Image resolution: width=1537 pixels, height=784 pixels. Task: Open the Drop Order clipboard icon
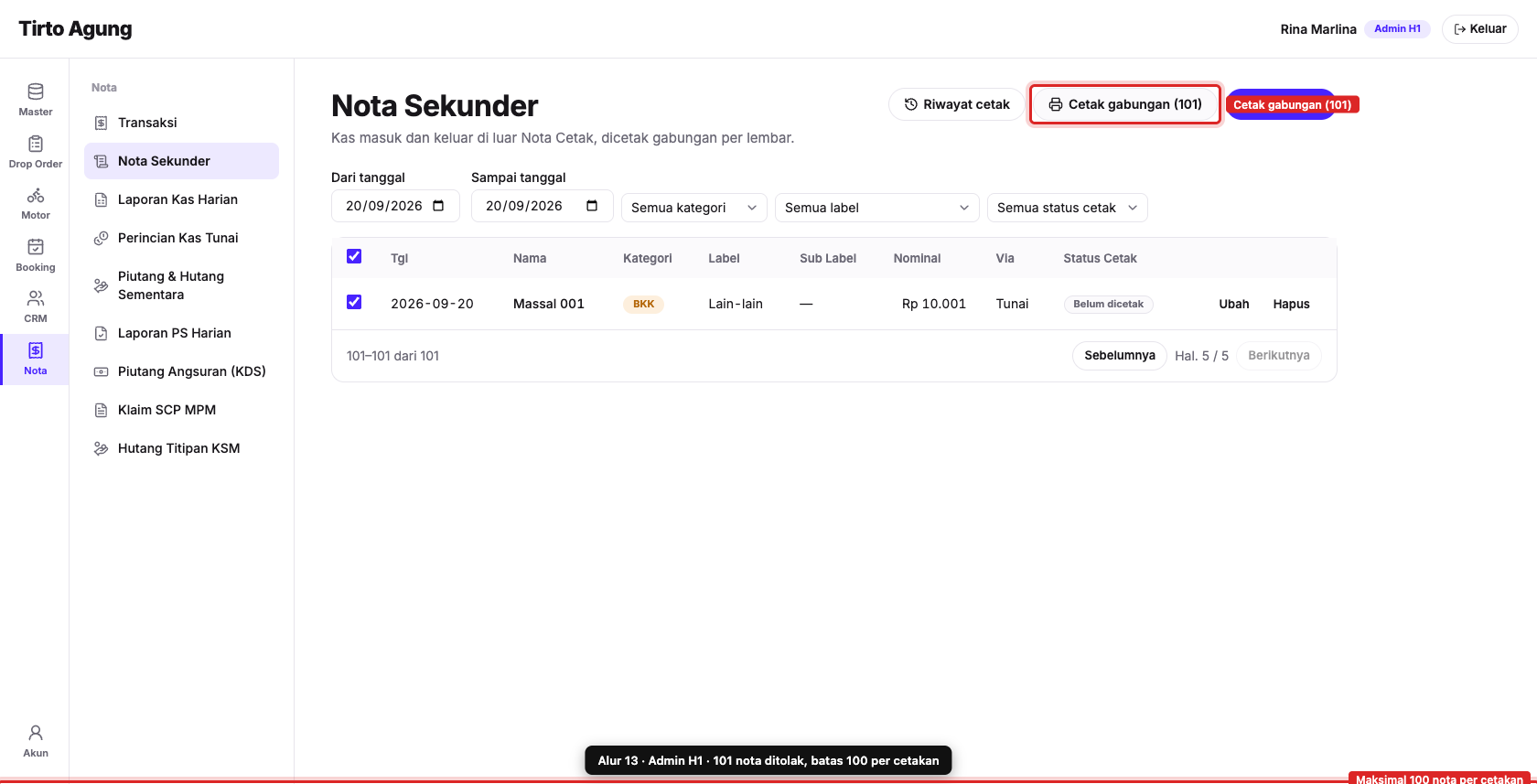[36, 144]
